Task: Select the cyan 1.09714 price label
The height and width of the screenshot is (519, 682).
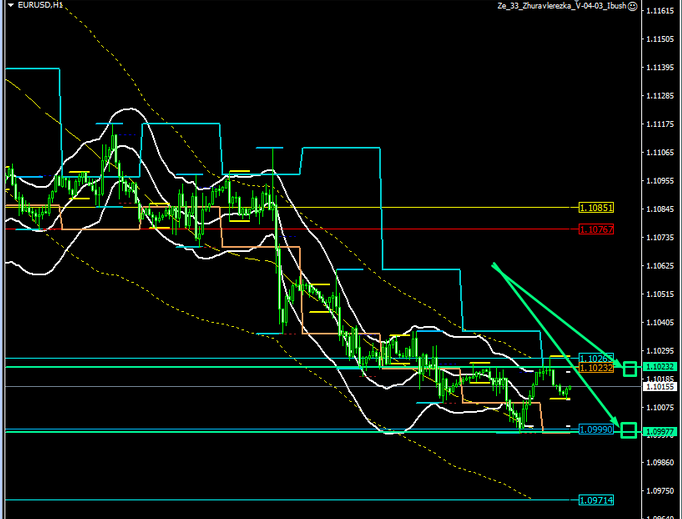Action: (596, 499)
